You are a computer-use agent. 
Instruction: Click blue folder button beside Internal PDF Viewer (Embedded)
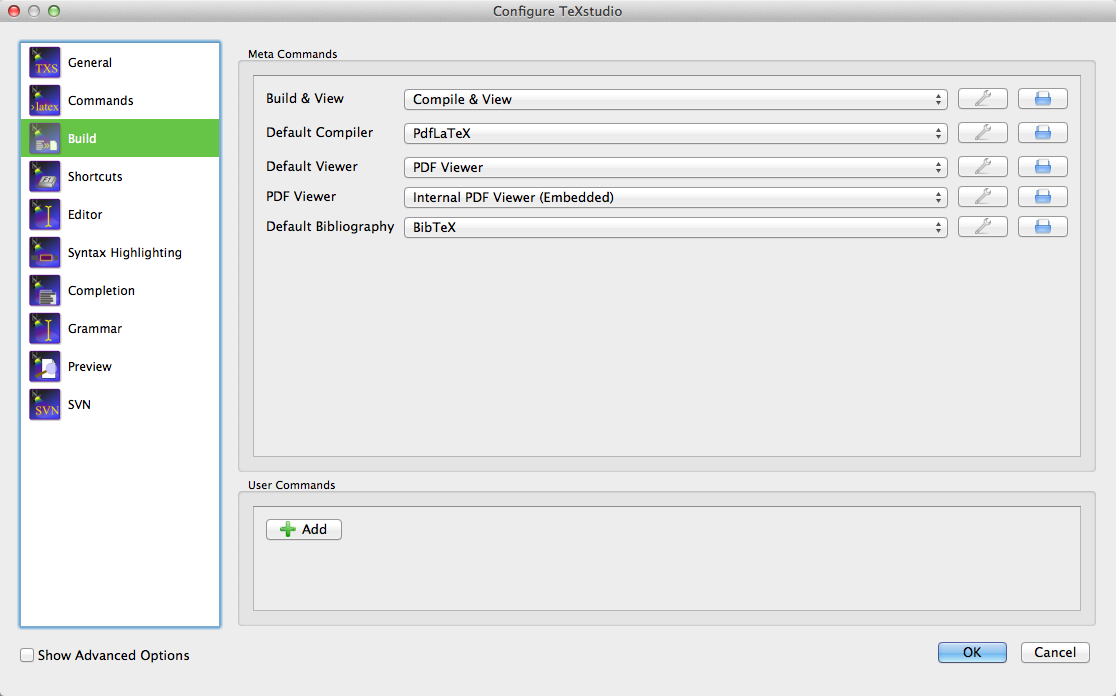coord(1043,197)
